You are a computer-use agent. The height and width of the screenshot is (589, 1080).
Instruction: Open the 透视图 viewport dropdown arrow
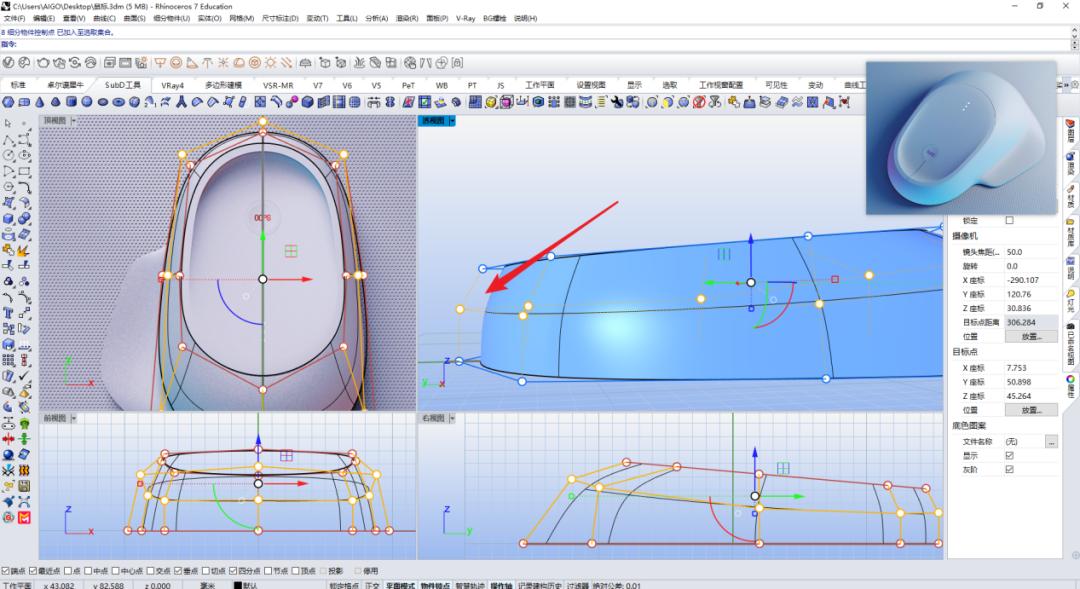pyautogui.click(x=453, y=121)
